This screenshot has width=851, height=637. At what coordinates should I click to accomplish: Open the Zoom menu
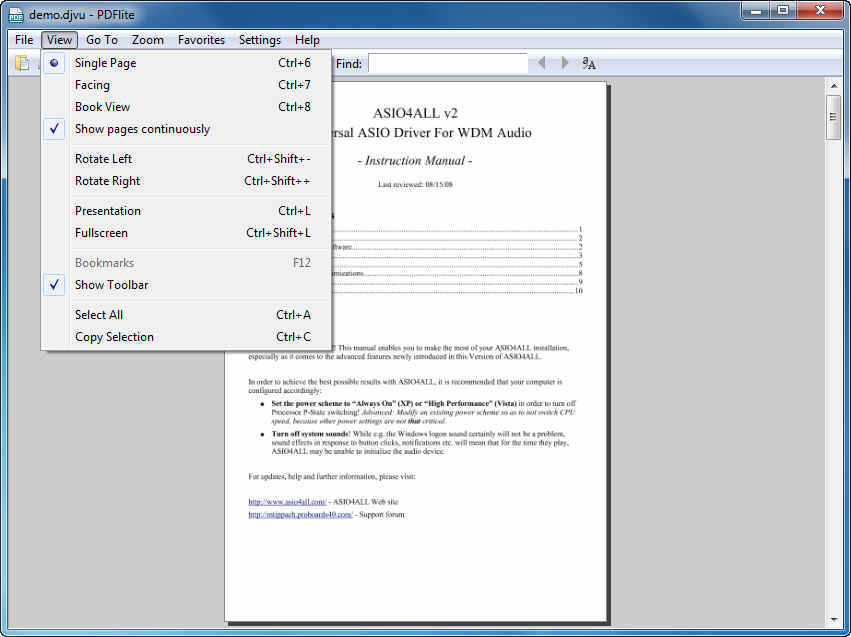click(x=148, y=40)
